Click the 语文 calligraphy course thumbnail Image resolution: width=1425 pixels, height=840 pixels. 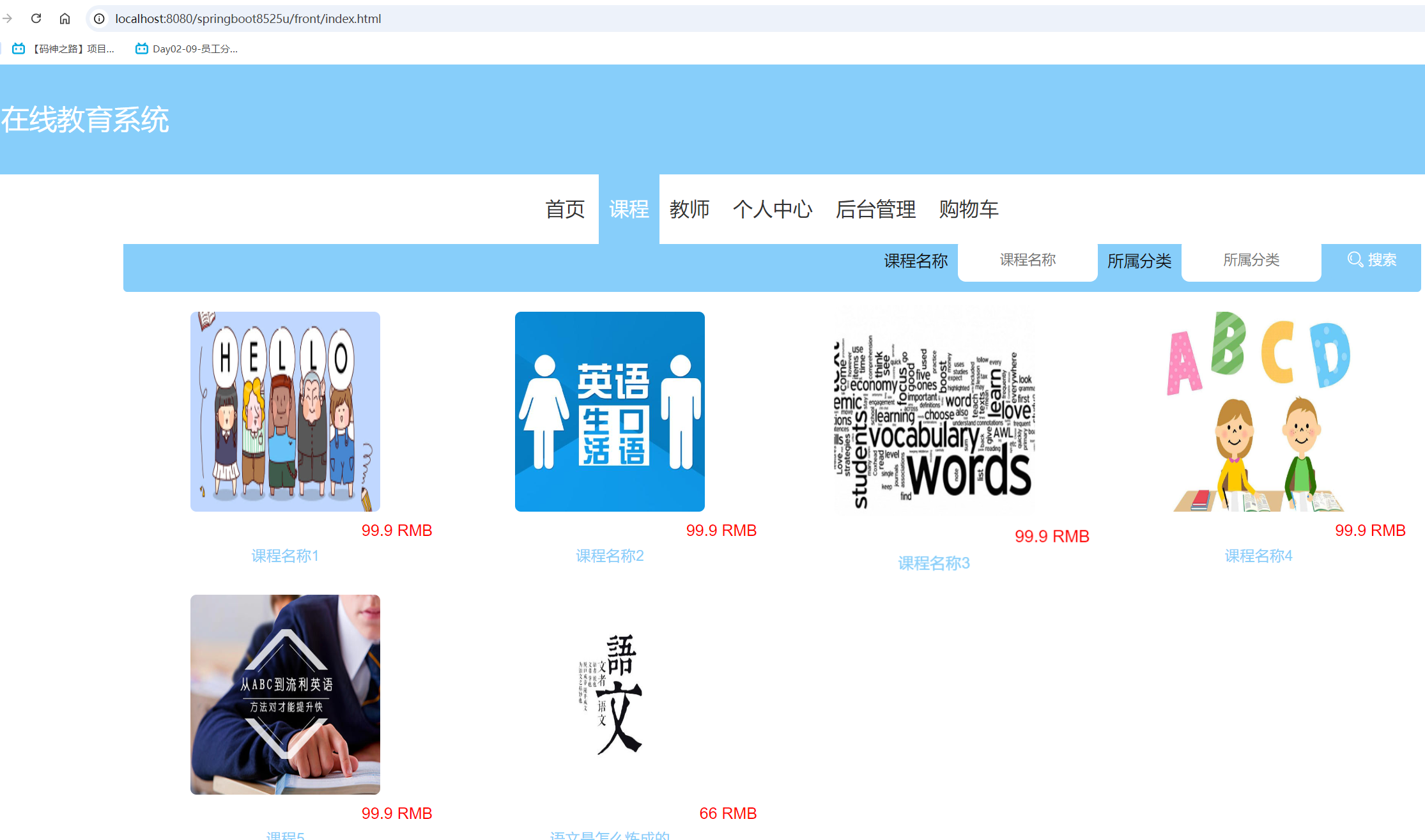coord(609,694)
